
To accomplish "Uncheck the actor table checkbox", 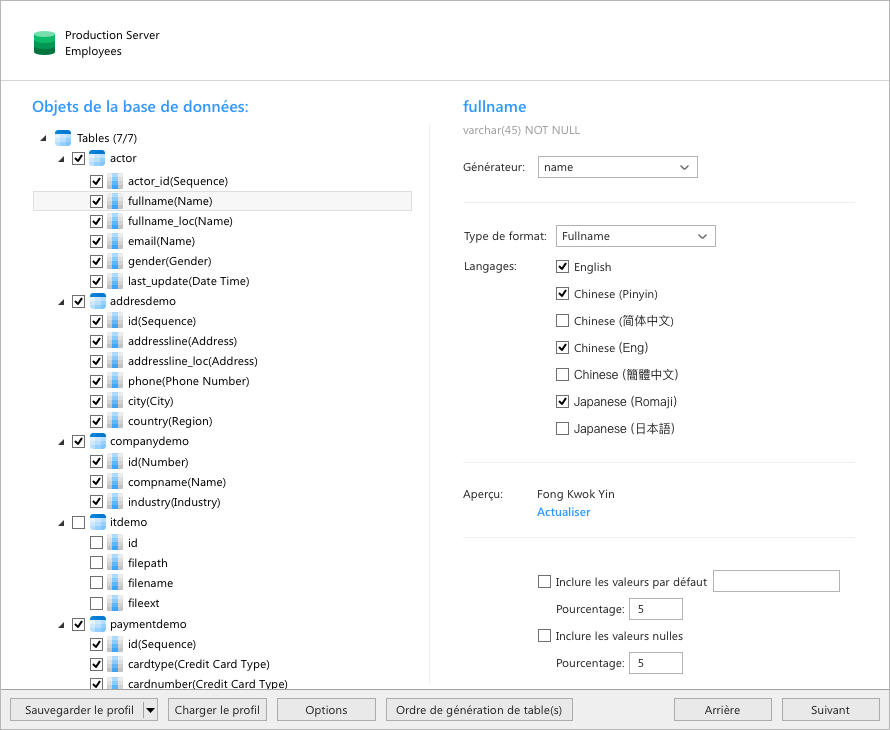I will 78,158.
